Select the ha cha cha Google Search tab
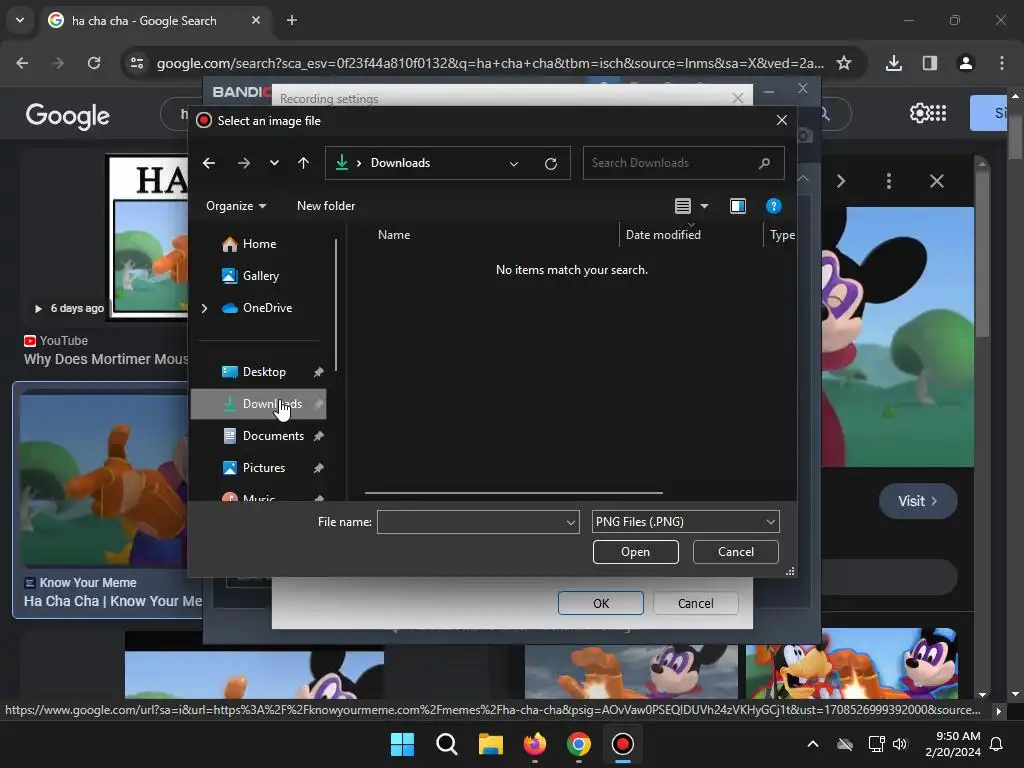1024x768 pixels. (x=154, y=21)
